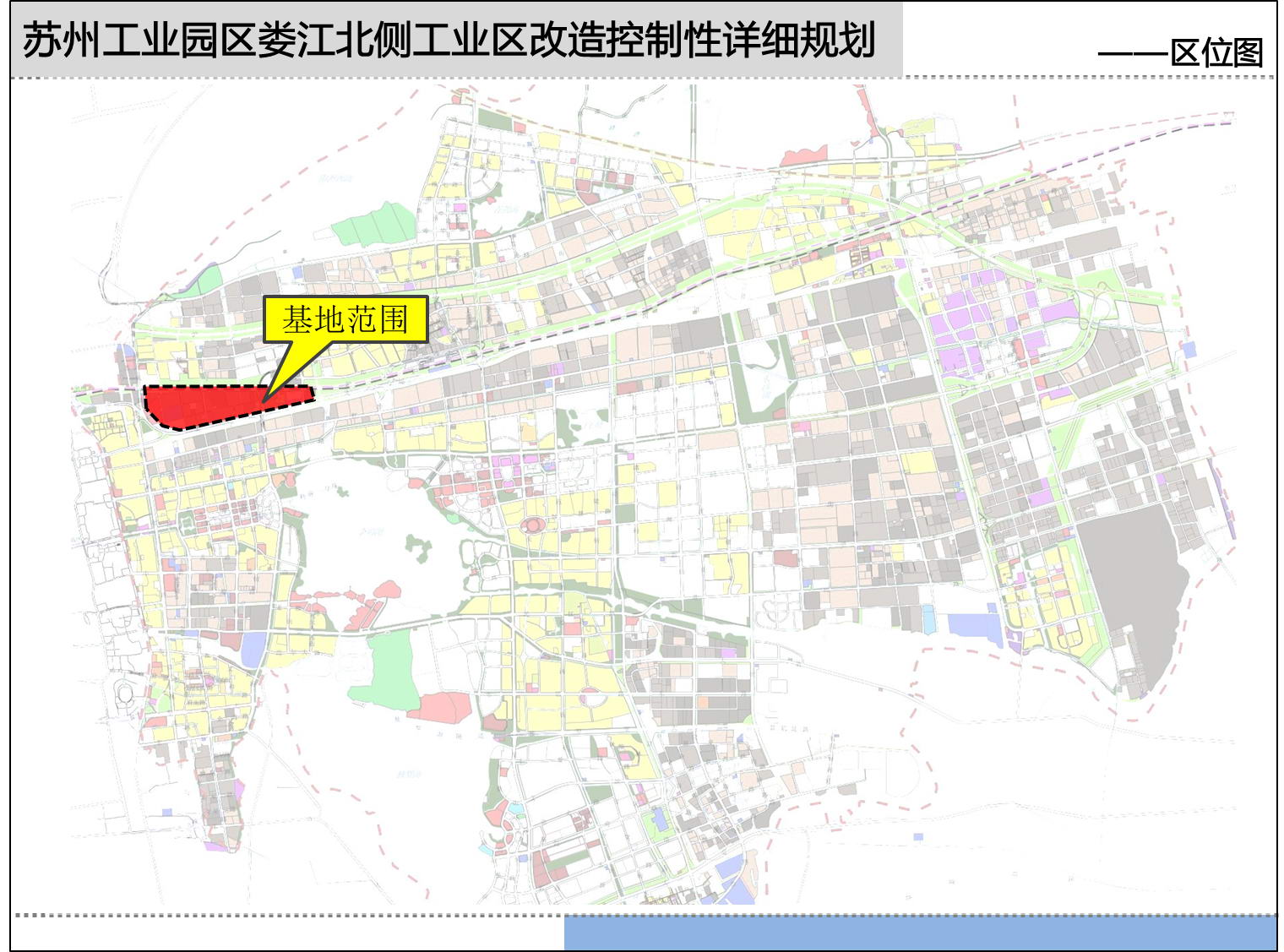The width and height of the screenshot is (1284, 952).
Task: Click the yellow 基地范围 callout label
Action: point(345,319)
